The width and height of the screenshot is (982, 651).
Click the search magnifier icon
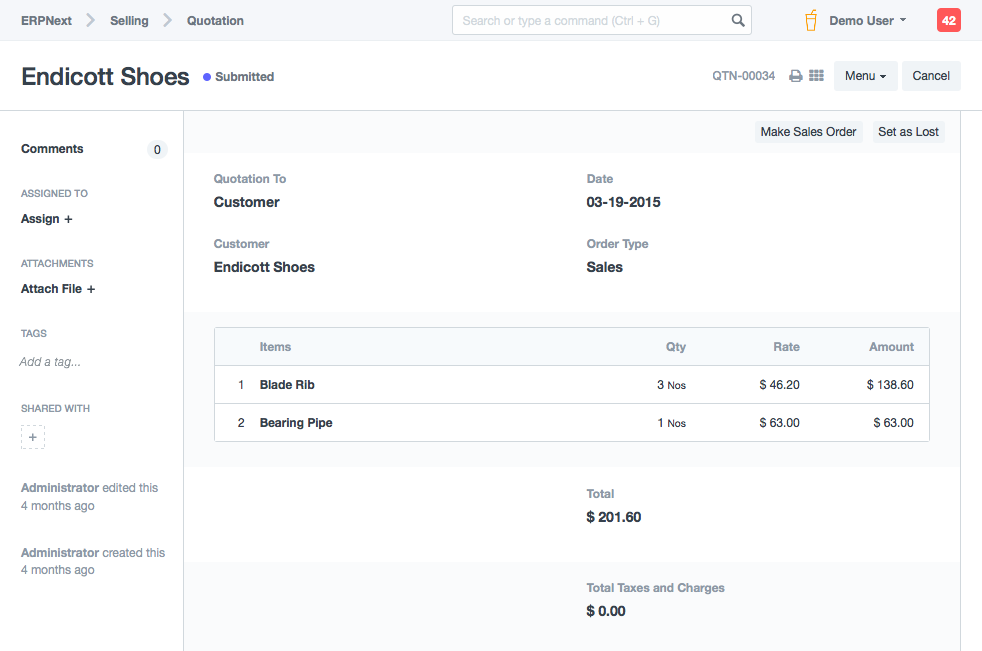click(x=738, y=20)
